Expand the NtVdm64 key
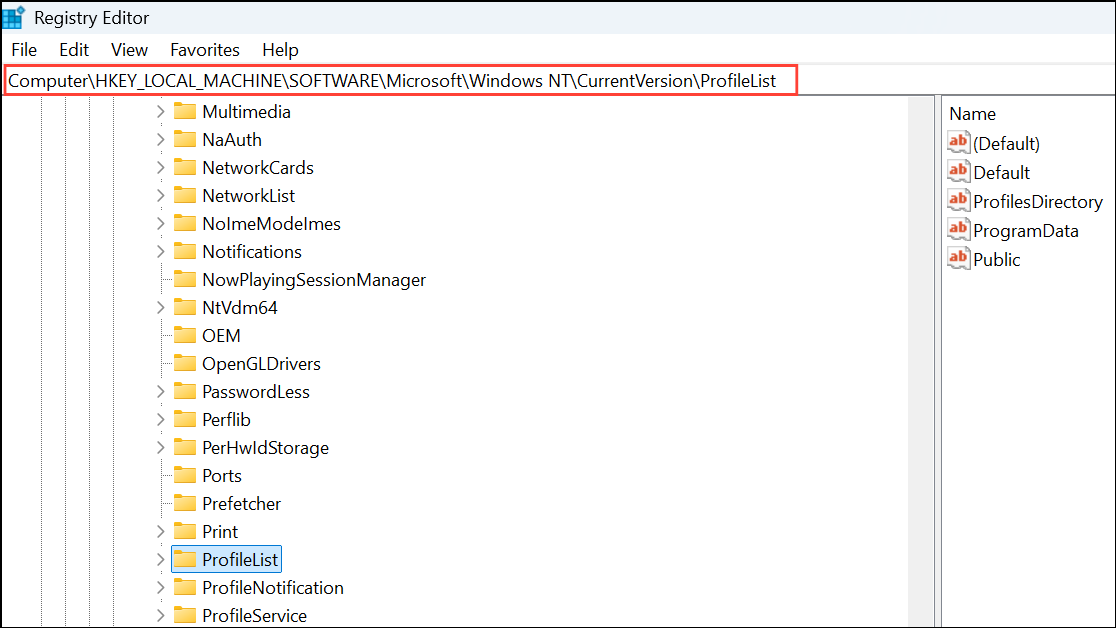The height and width of the screenshot is (628, 1116). click(161, 308)
